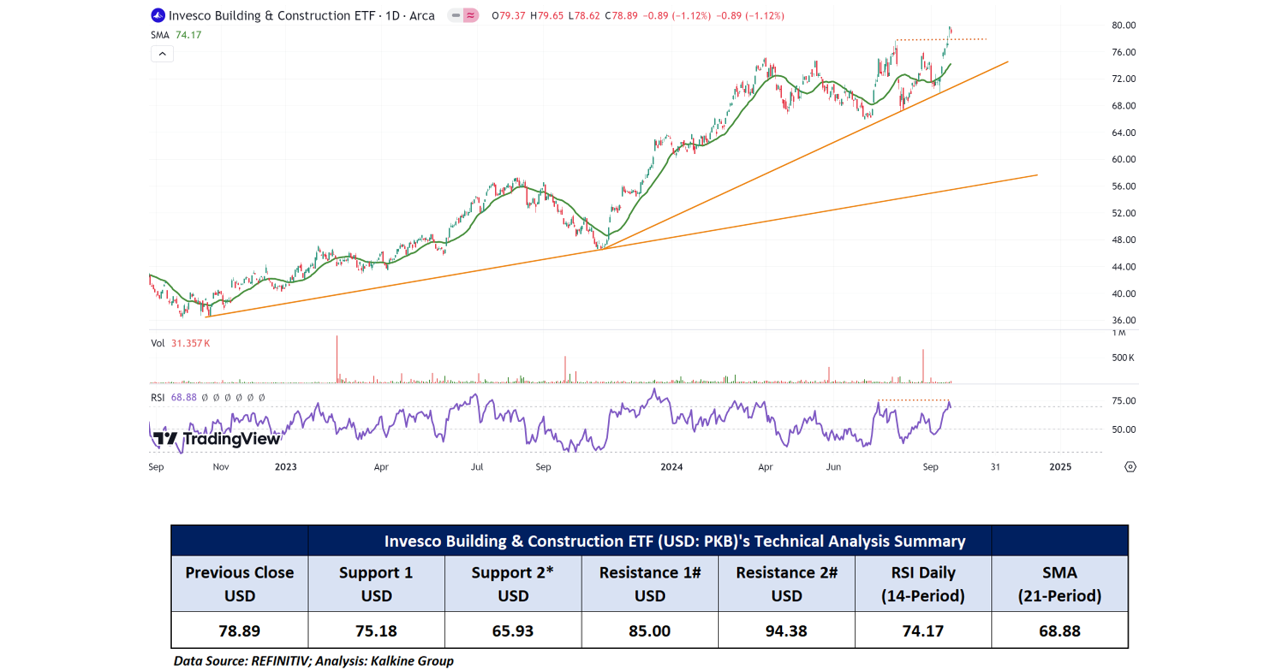Click table cell 68.88 under SMA column
The height and width of the screenshot is (672, 1286).
point(1060,631)
